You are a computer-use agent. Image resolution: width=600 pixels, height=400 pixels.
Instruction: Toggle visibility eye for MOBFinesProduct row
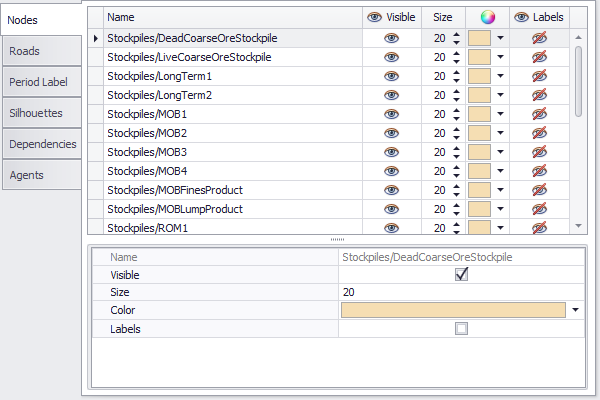pos(391,190)
